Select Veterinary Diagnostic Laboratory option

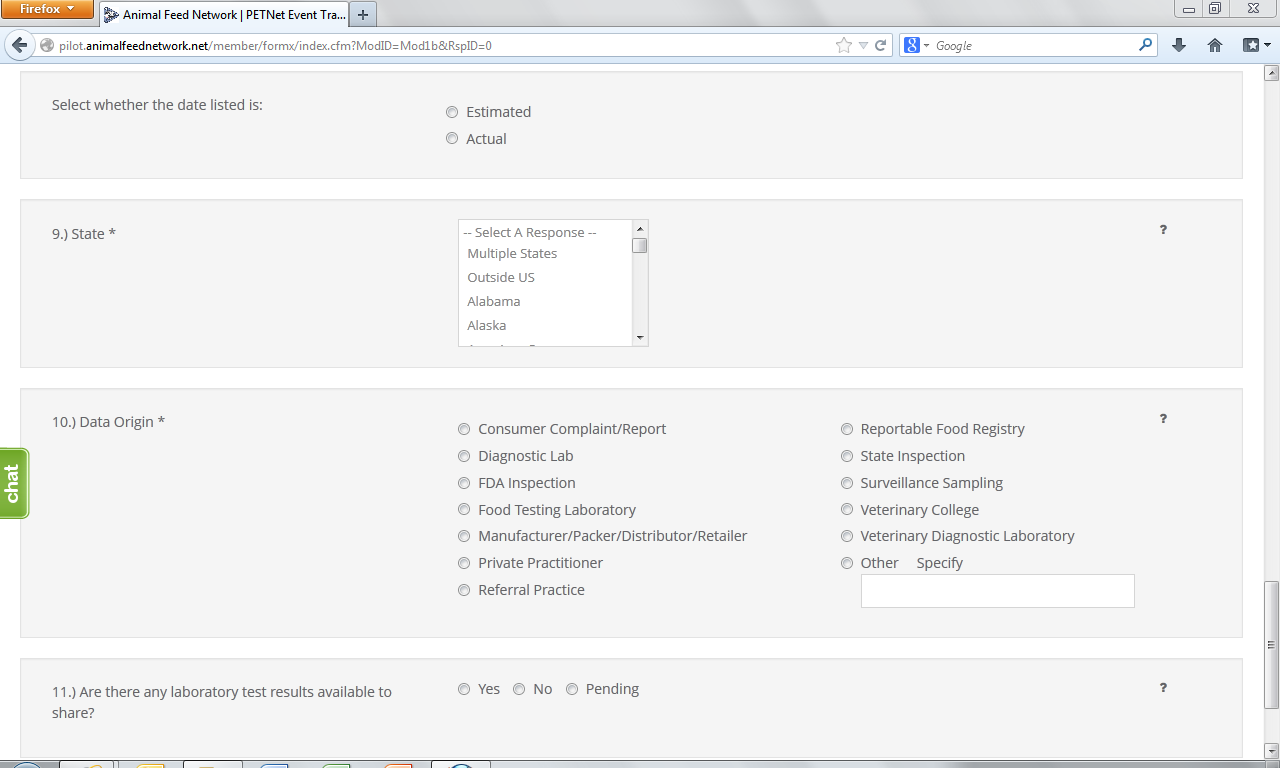point(847,536)
